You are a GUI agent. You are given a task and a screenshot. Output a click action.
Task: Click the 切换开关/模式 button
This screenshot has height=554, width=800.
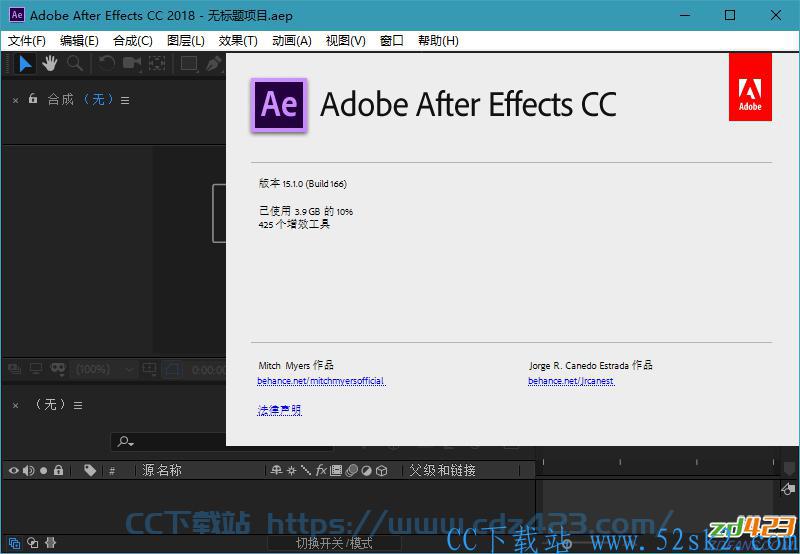334,544
